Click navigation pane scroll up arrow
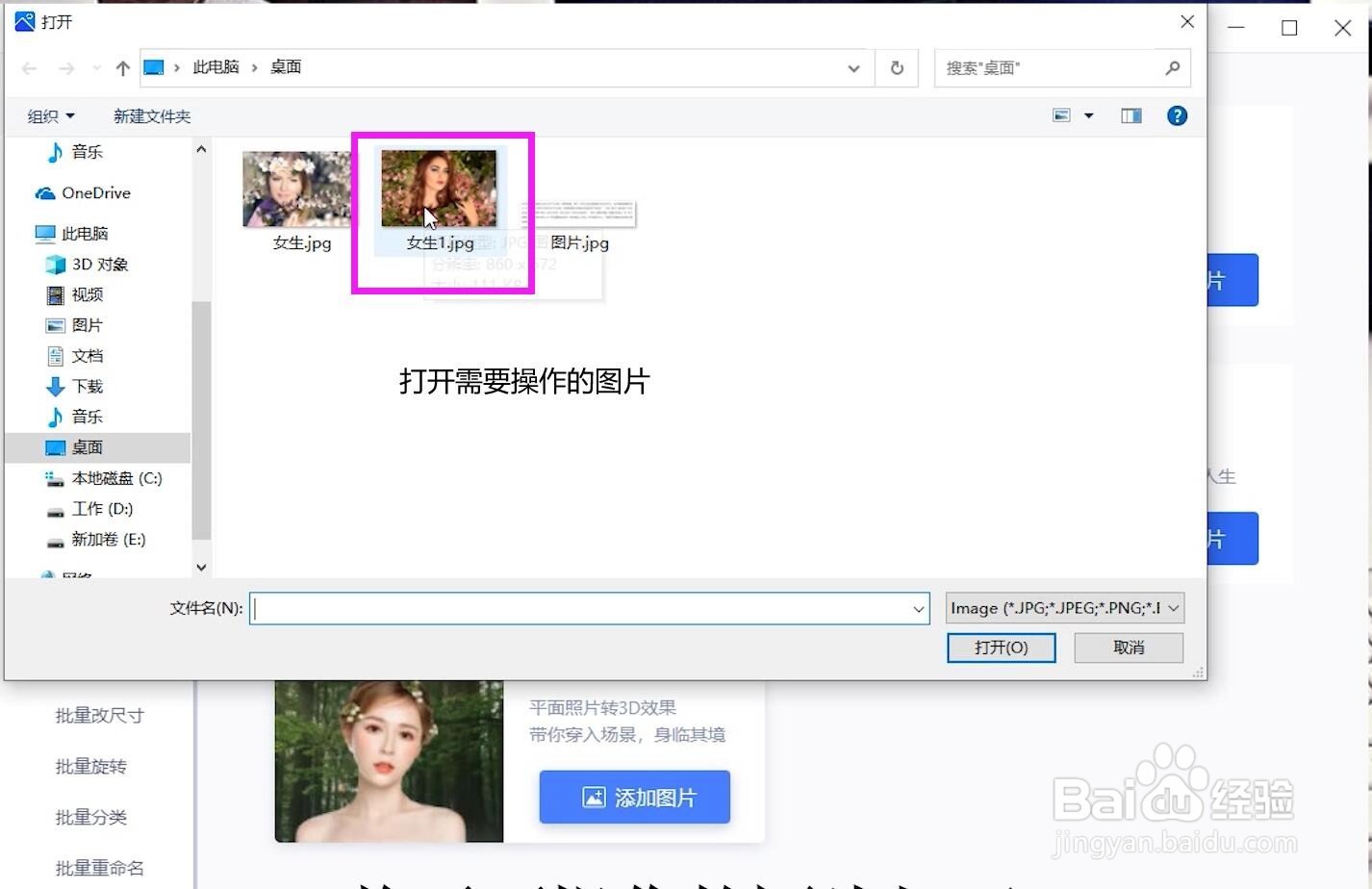Viewport: 1372px width, 889px height. 201,149
